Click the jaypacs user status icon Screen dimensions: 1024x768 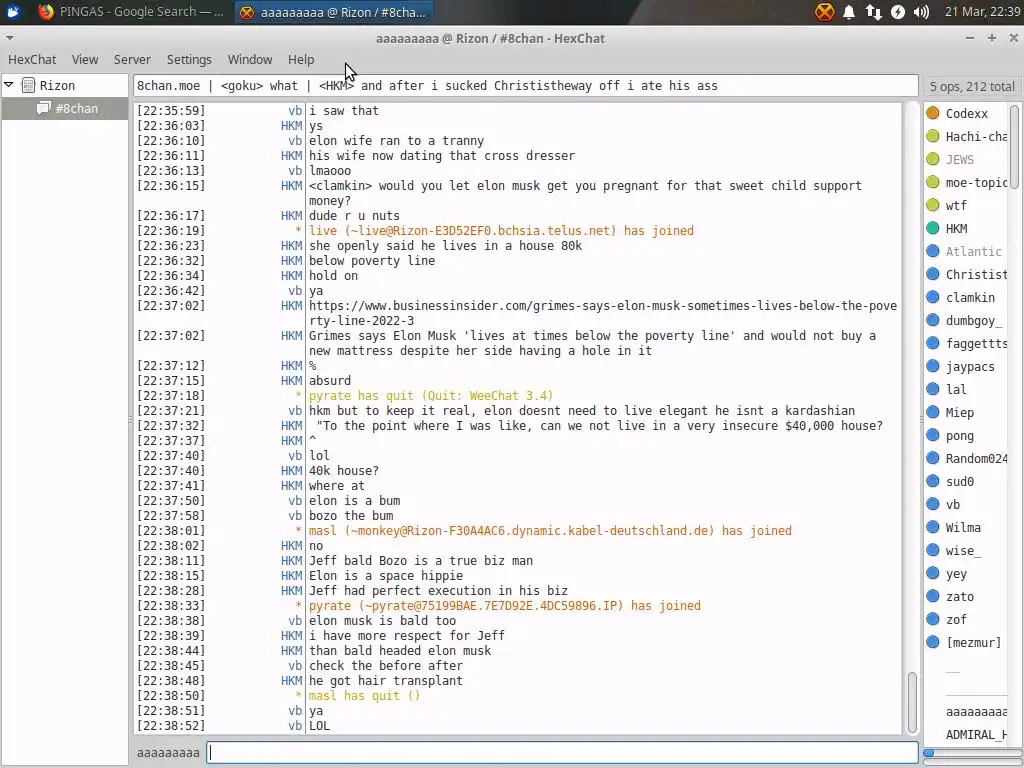(x=933, y=366)
